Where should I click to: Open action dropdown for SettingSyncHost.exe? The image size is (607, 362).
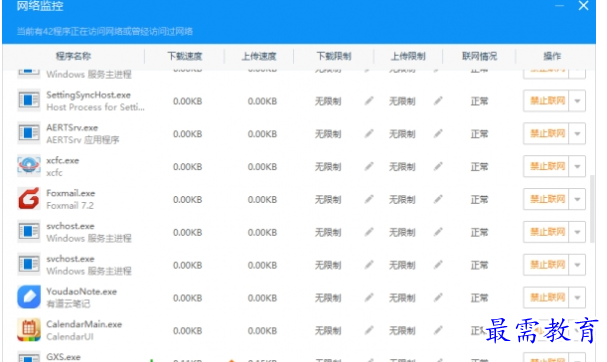(x=577, y=101)
